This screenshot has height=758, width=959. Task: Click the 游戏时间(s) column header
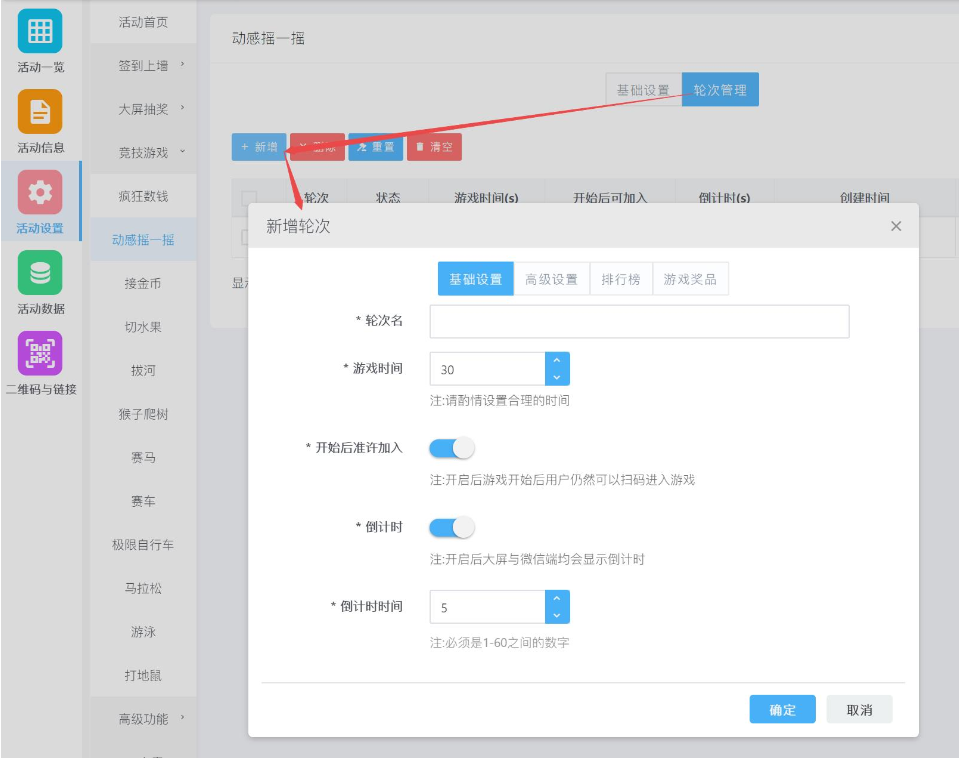[x=486, y=198]
